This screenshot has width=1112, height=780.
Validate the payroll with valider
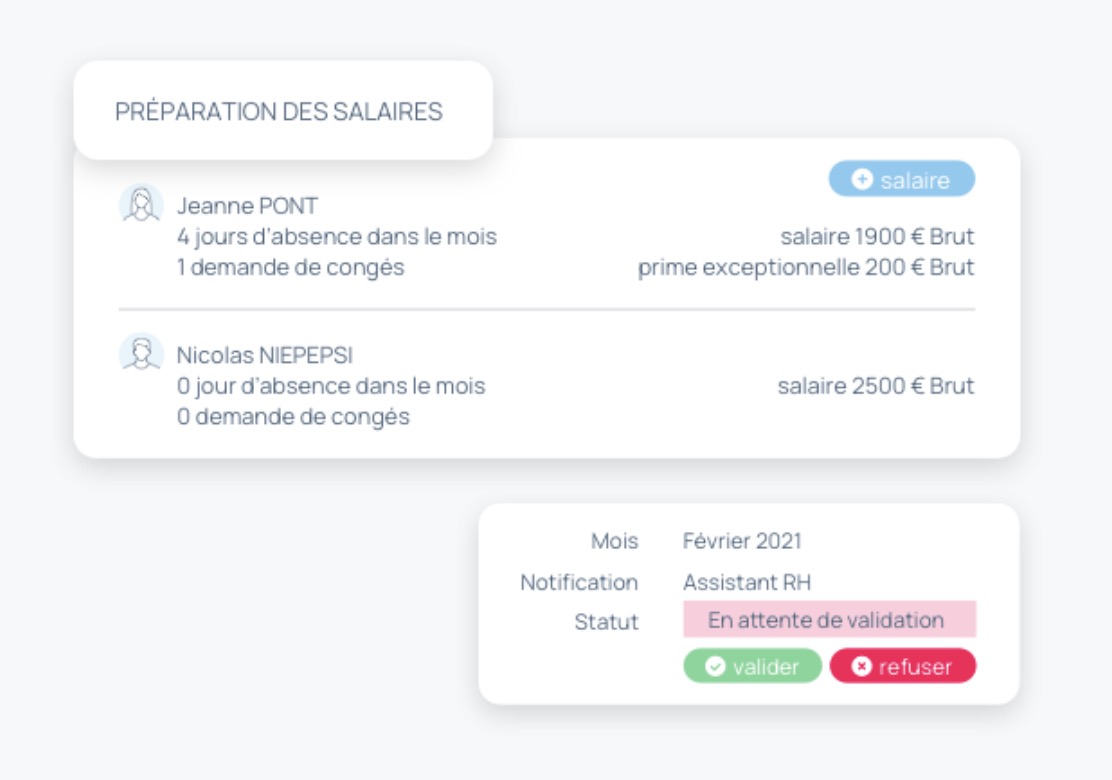752,667
